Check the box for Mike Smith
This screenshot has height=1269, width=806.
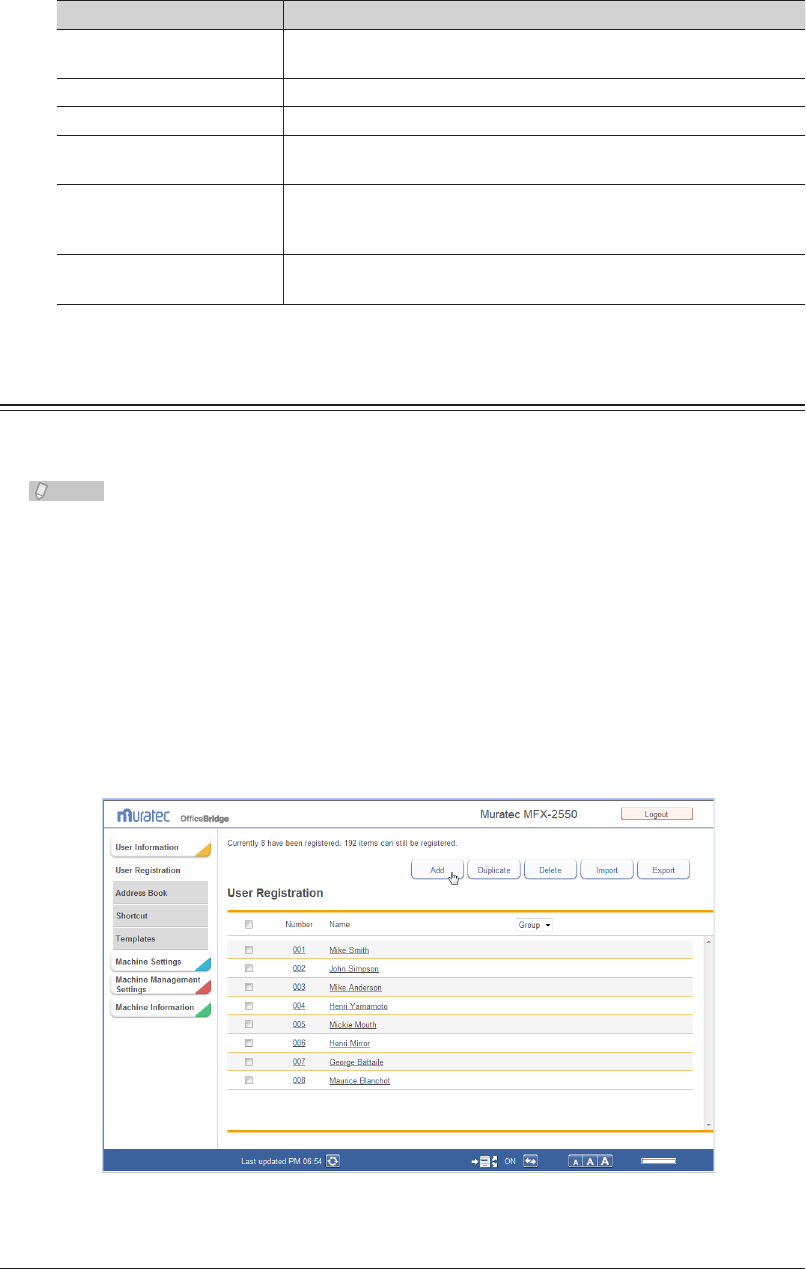[249, 950]
